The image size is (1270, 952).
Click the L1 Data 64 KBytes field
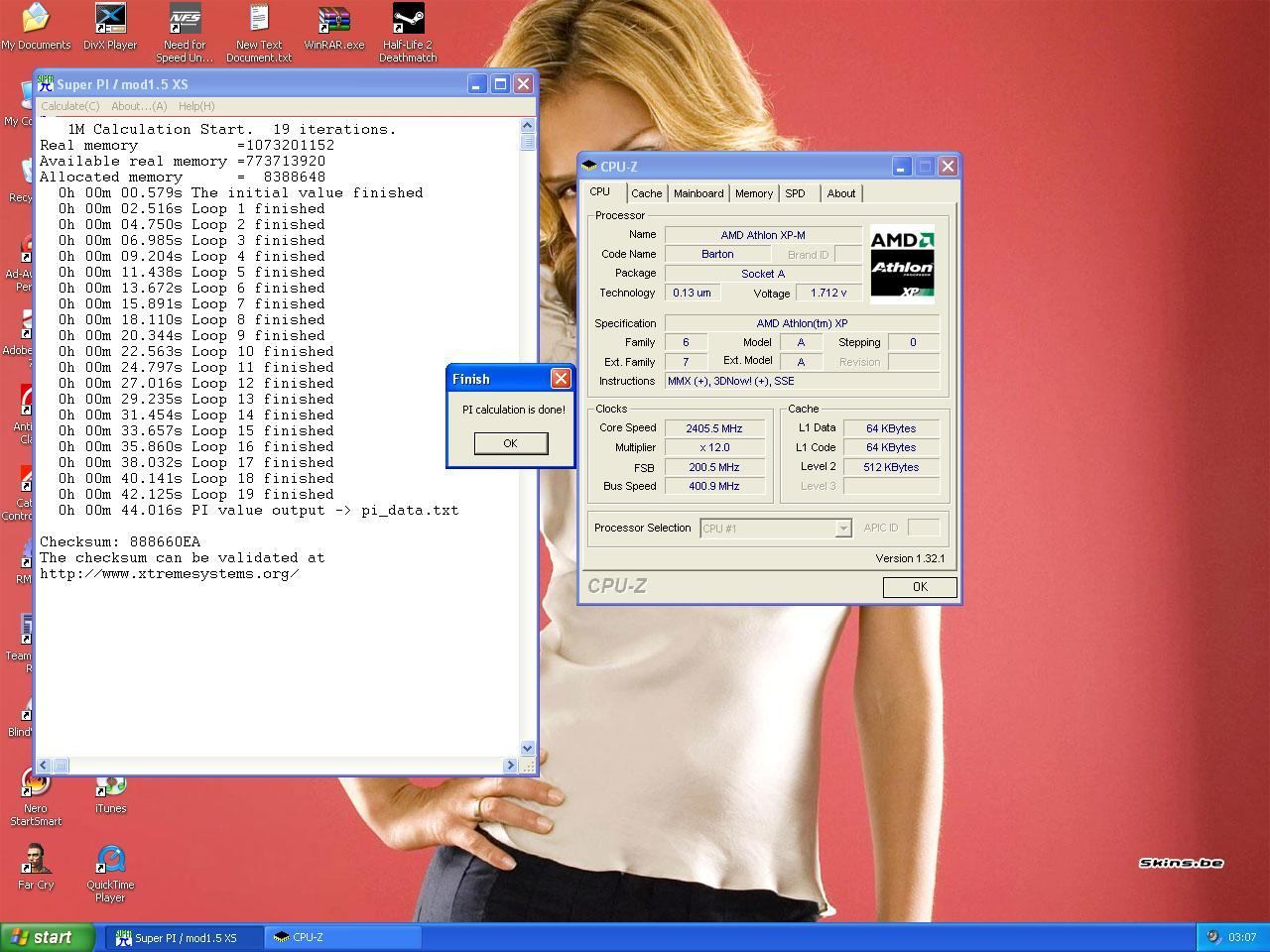coord(891,428)
